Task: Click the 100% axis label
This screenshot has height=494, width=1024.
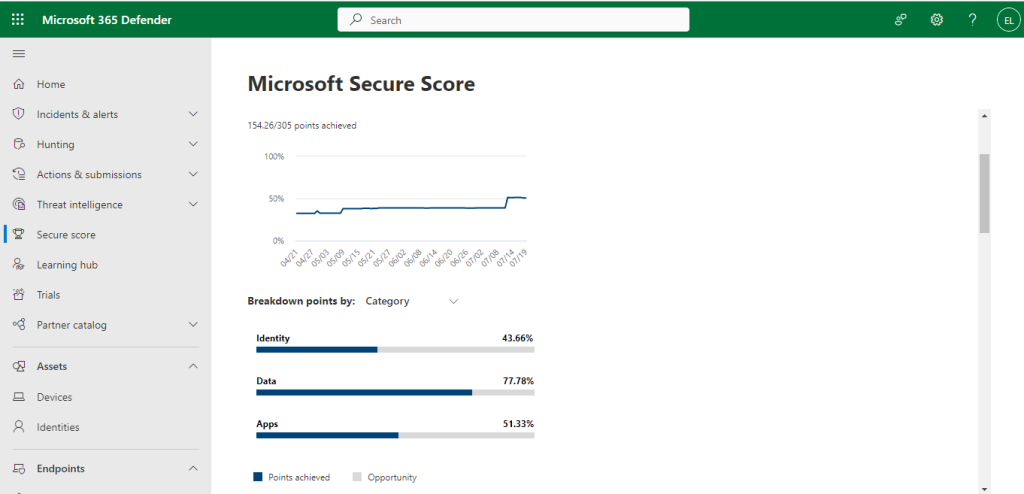Action: pyautogui.click(x=274, y=156)
